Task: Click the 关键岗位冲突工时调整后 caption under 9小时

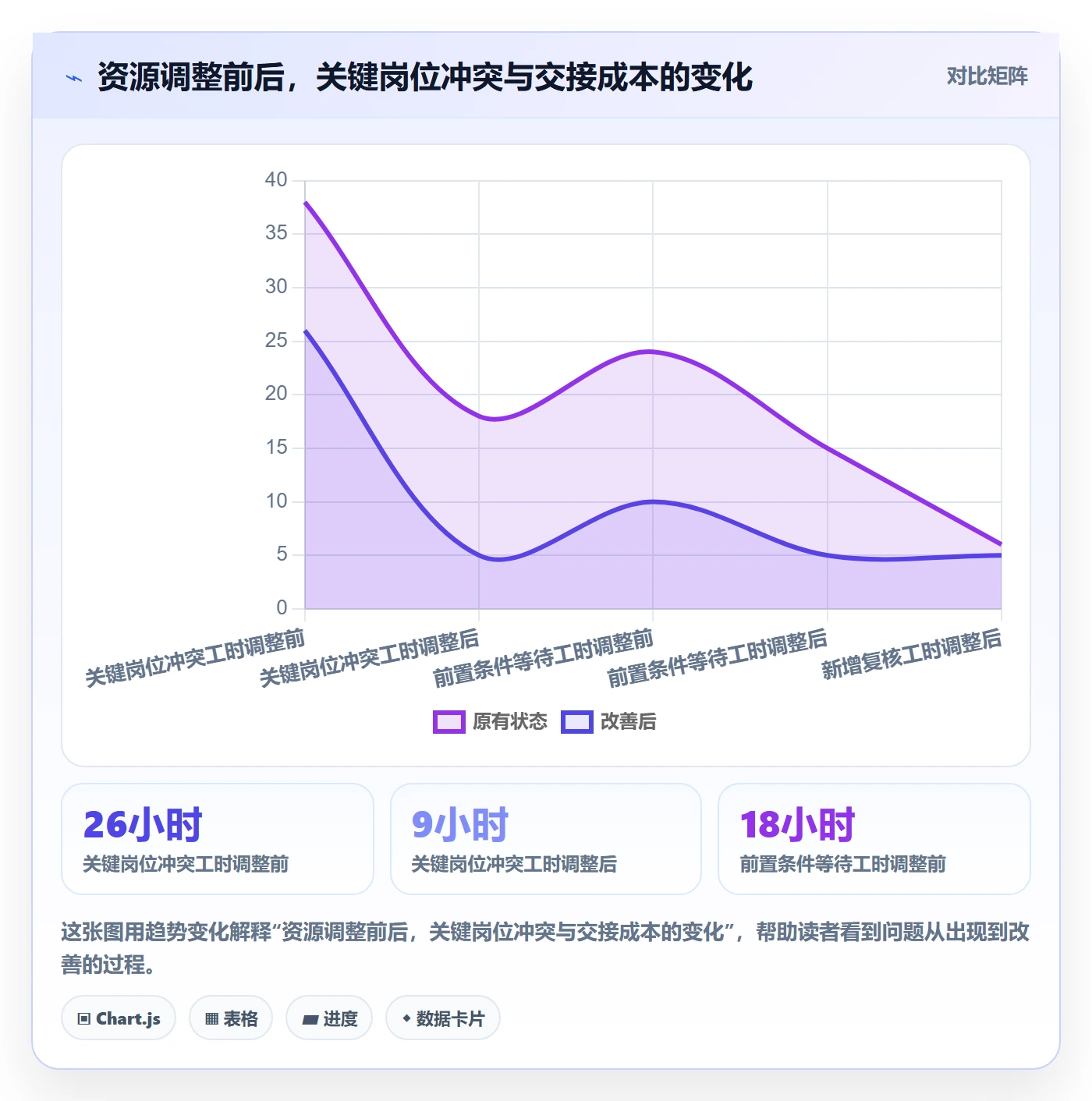Action: pos(514,864)
